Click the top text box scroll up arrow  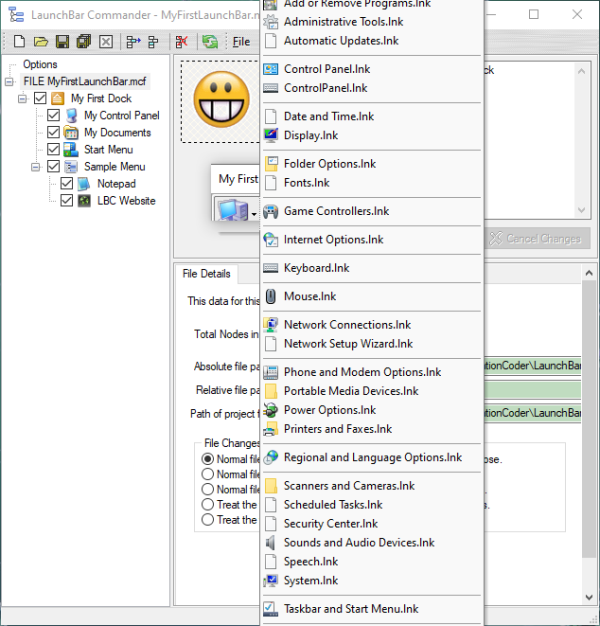click(x=581, y=71)
